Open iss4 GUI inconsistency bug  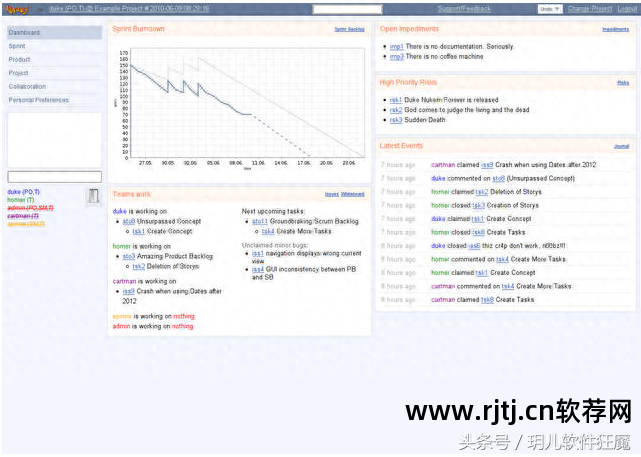[x=258, y=270]
